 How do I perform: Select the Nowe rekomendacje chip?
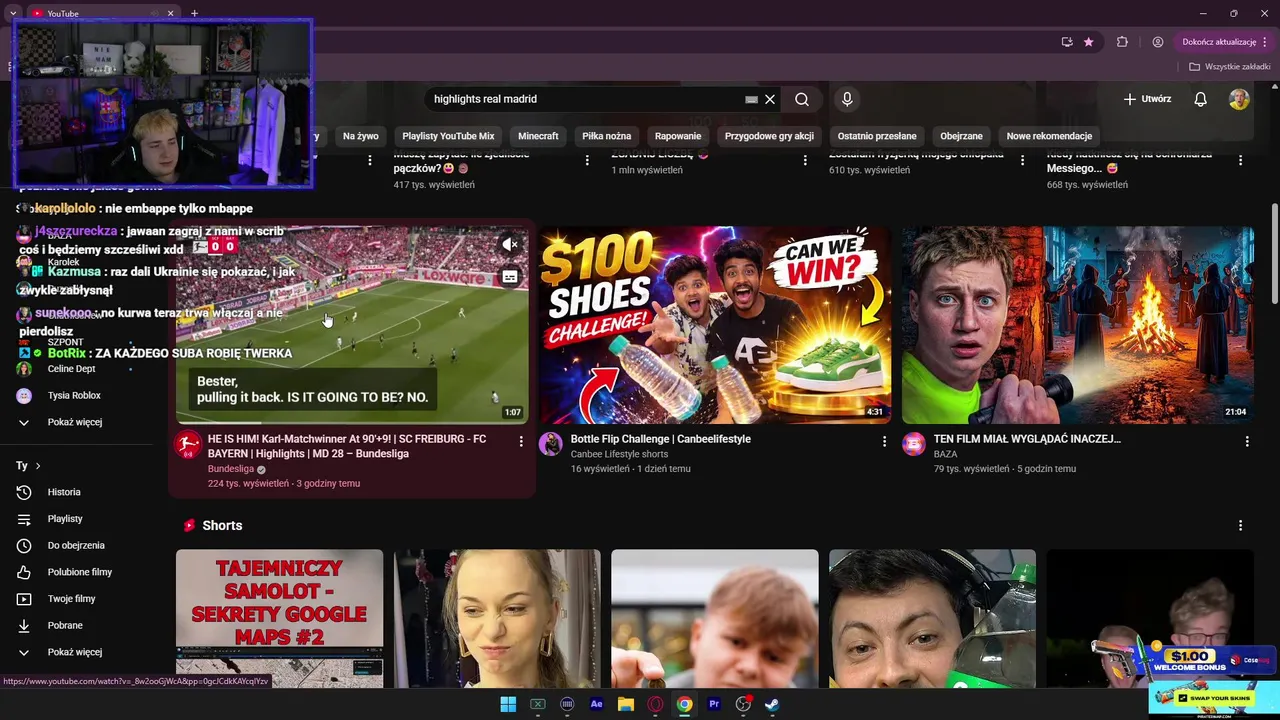[1049, 136]
